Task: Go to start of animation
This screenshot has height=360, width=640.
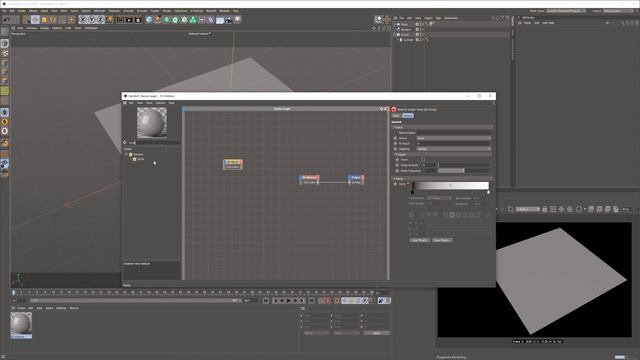Action: point(266,301)
